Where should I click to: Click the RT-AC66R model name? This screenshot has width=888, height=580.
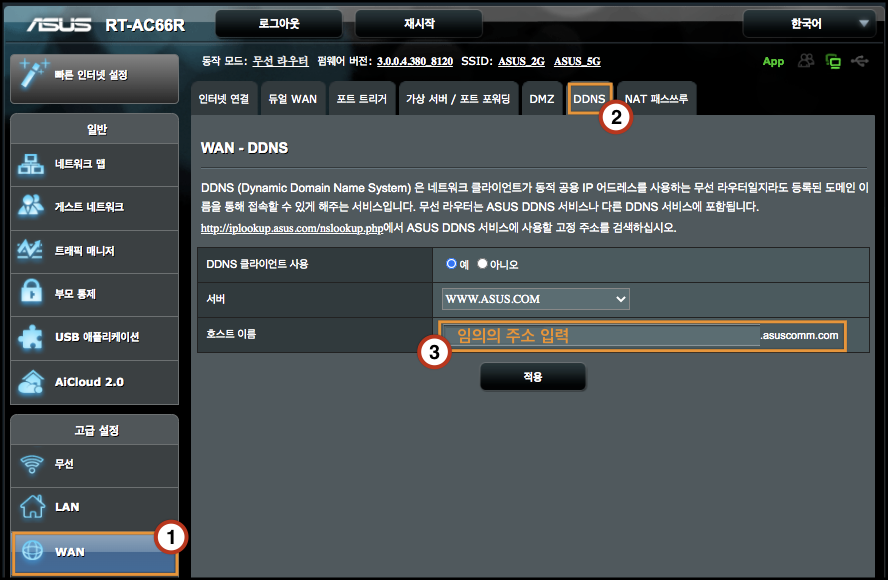145,25
